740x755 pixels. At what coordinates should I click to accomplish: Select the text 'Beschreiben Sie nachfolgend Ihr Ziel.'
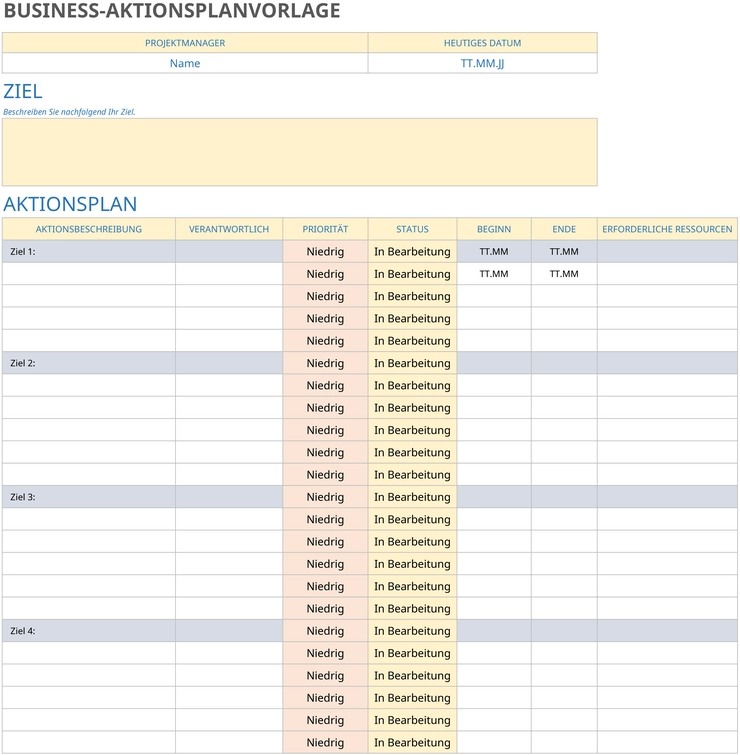(x=69, y=112)
